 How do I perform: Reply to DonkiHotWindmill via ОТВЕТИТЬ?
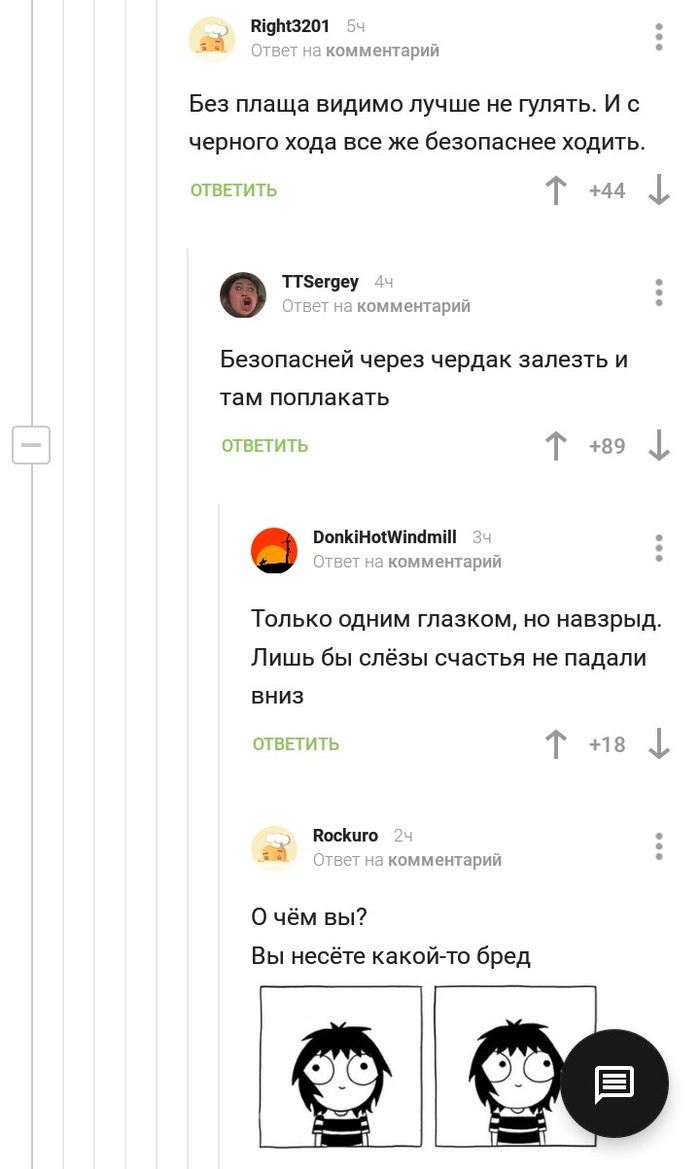tap(296, 744)
